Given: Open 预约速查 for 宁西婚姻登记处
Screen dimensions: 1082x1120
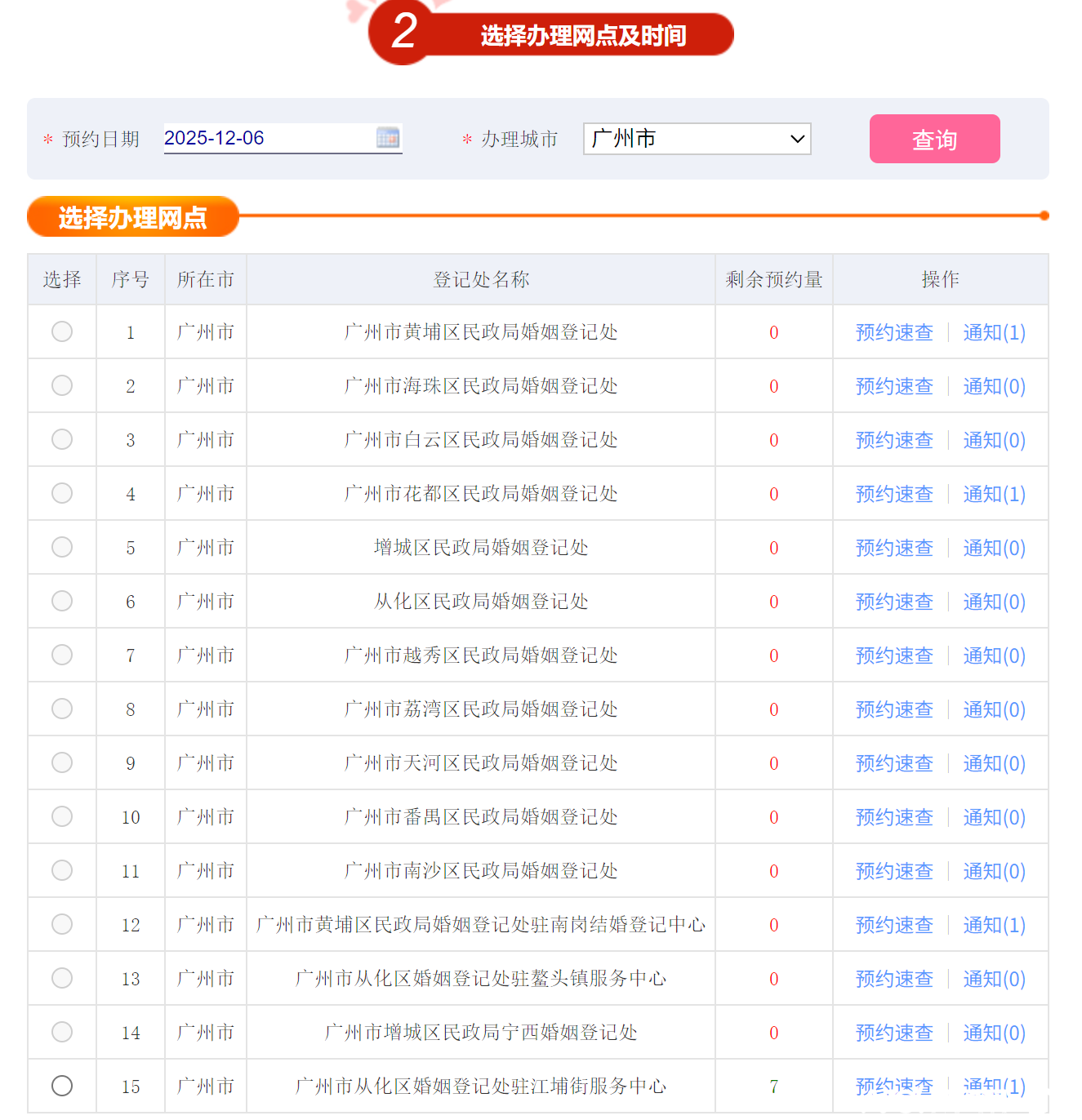Looking at the screenshot, I should coord(894,1033).
